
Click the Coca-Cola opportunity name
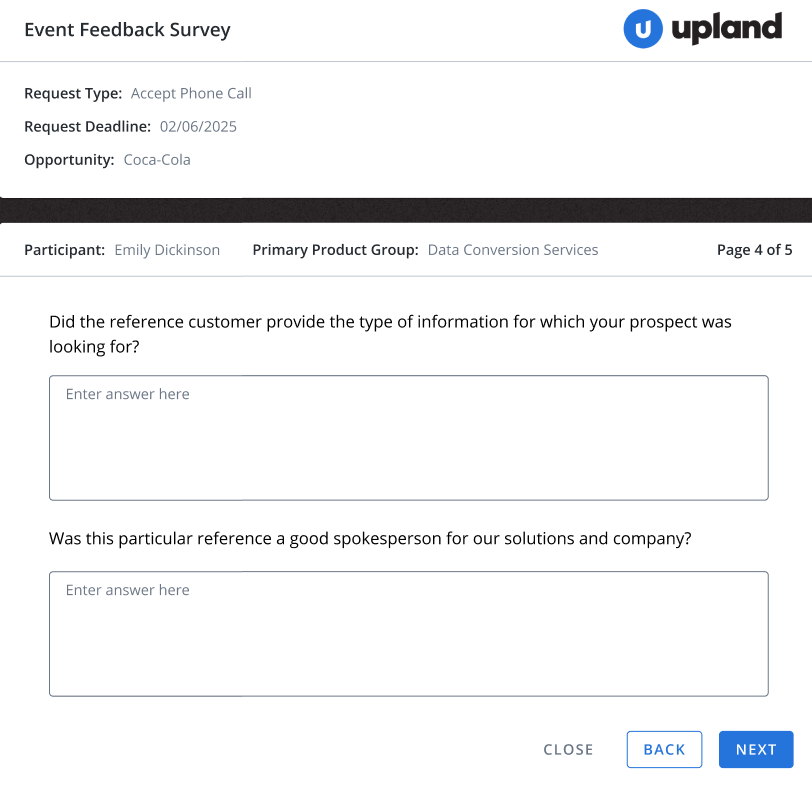(157, 160)
